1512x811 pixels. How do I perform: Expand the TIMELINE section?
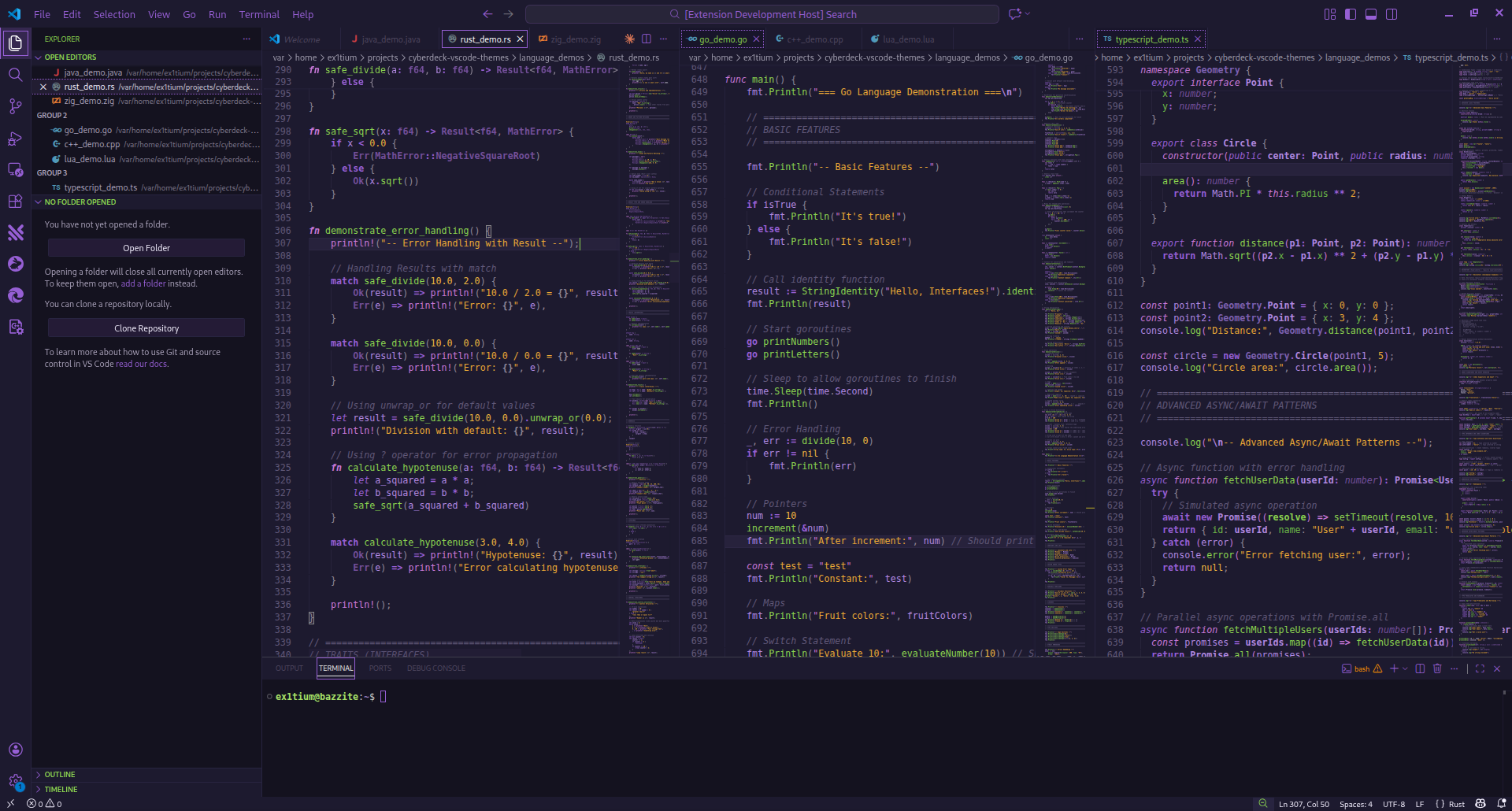pyautogui.click(x=60, y=789)
